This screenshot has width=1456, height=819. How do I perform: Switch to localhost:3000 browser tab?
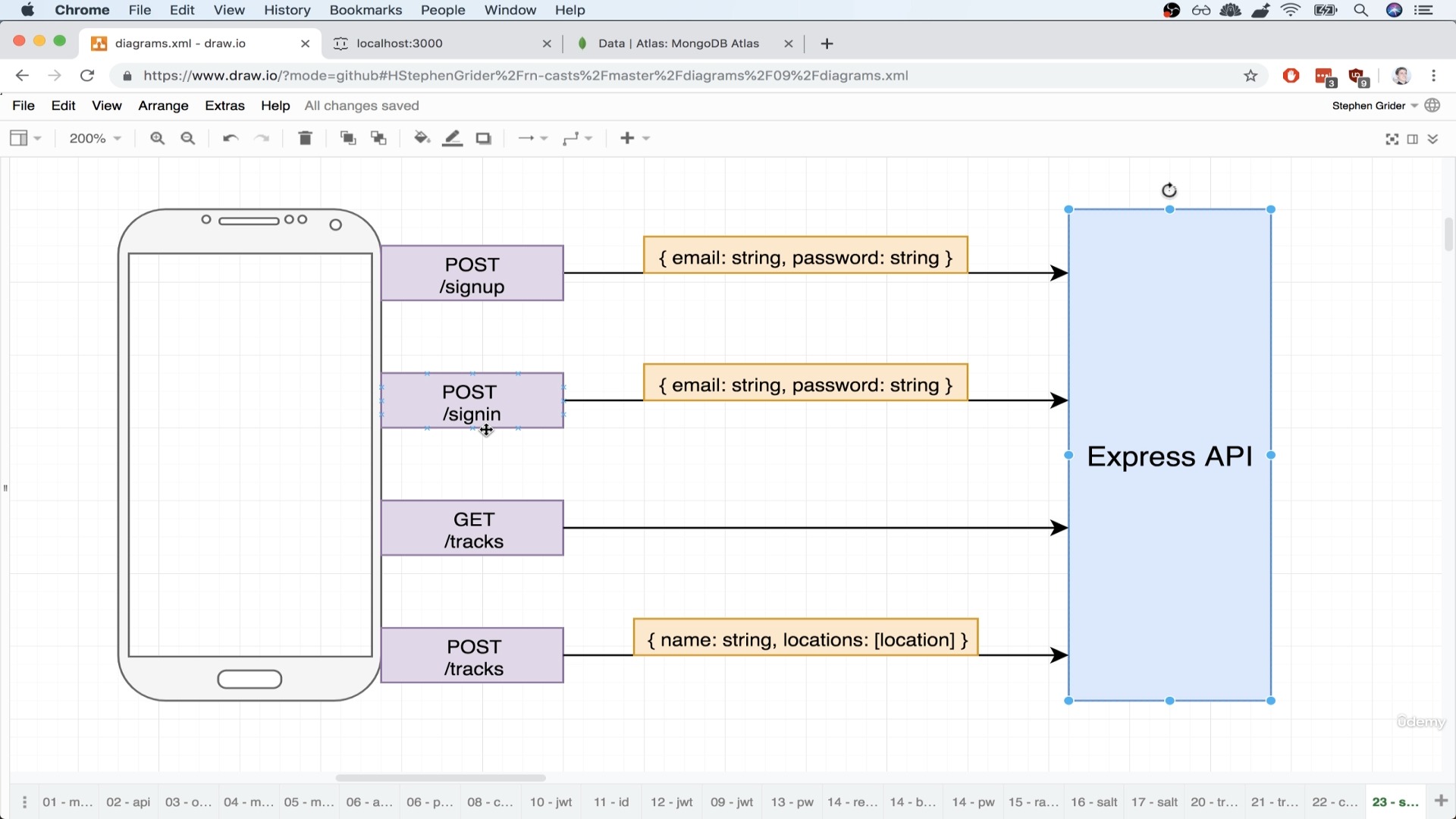[441, 43]
